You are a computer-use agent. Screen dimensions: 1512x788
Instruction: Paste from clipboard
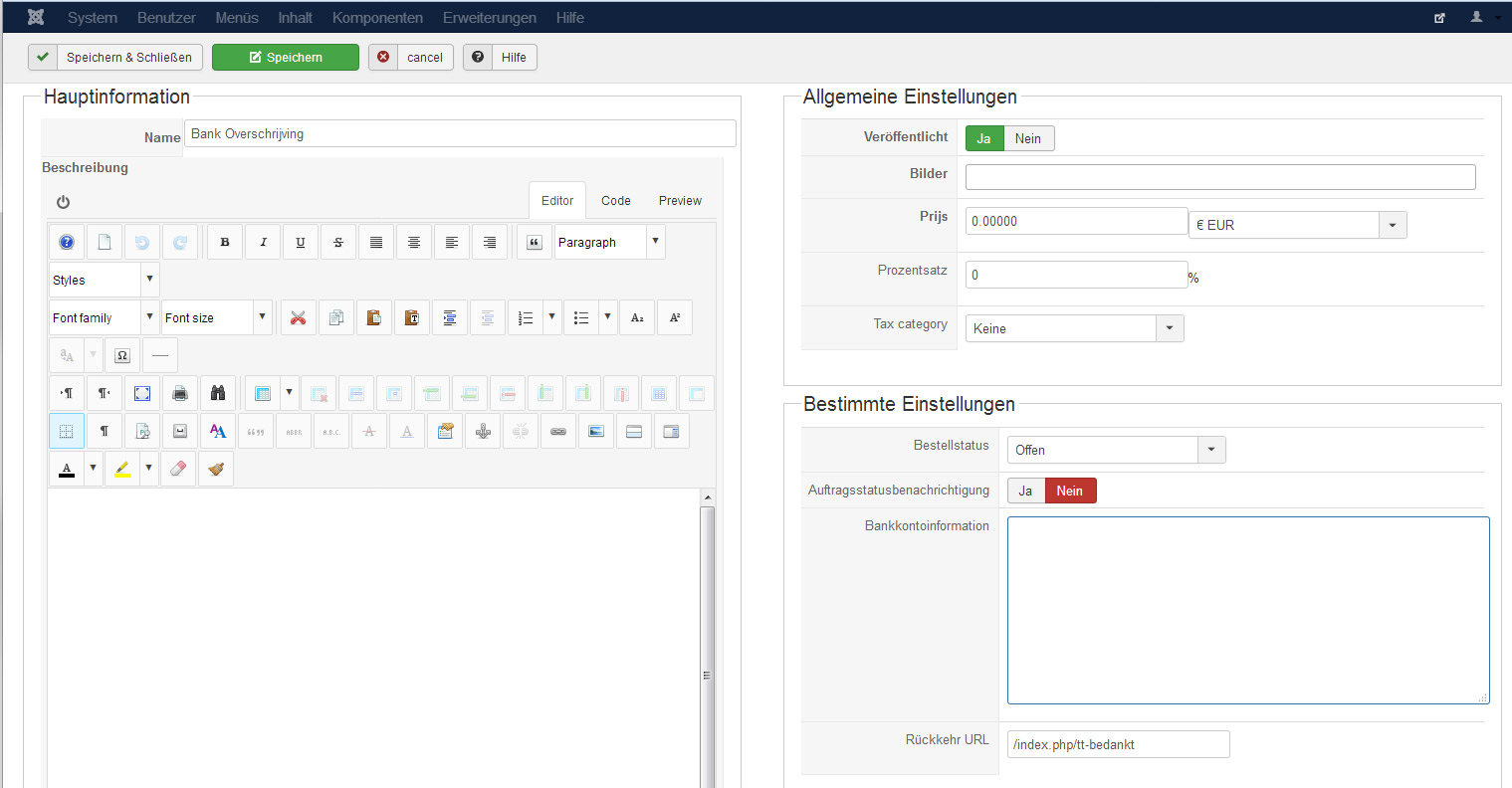click(373, 317)
